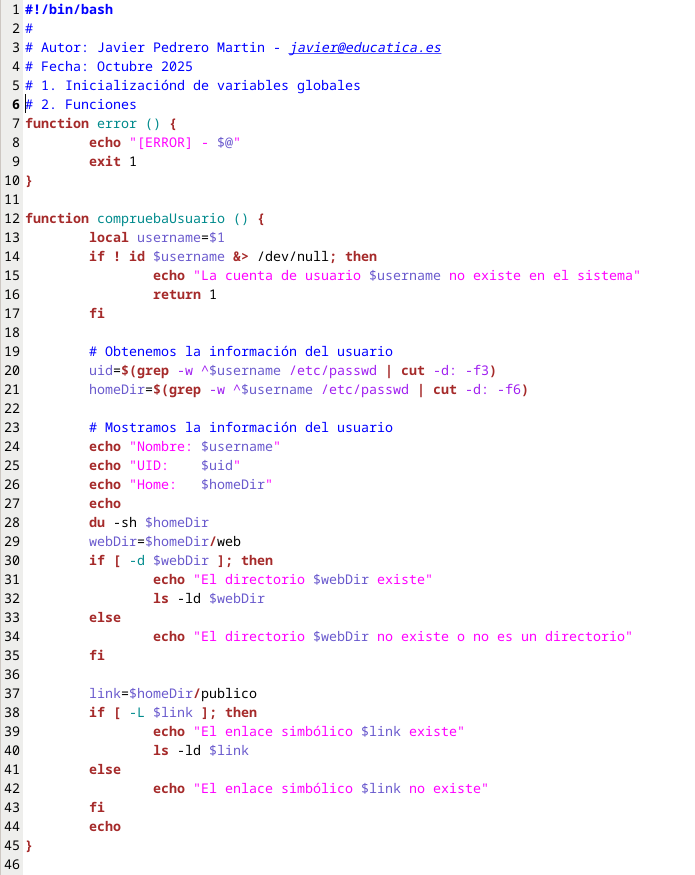Click line number 45 in the gutter
The width and height of the screenshot is (695, 875).
click(x=12, y=845)
